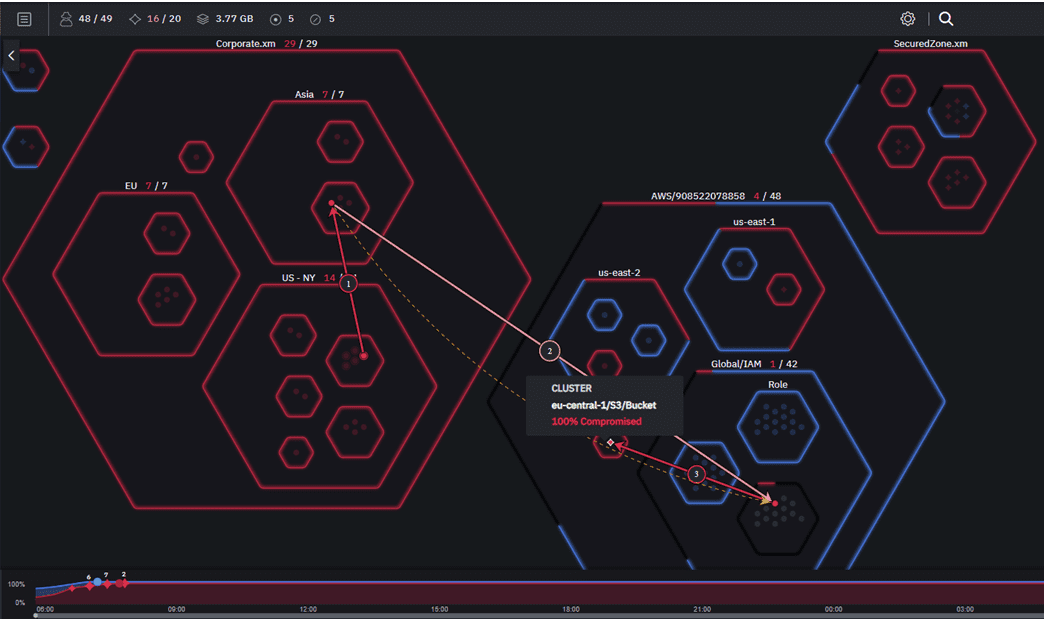Click the 3.77 GB data layers icon
The height and width of the screenshot is (619, 1044).
click(x=204, y=18)
